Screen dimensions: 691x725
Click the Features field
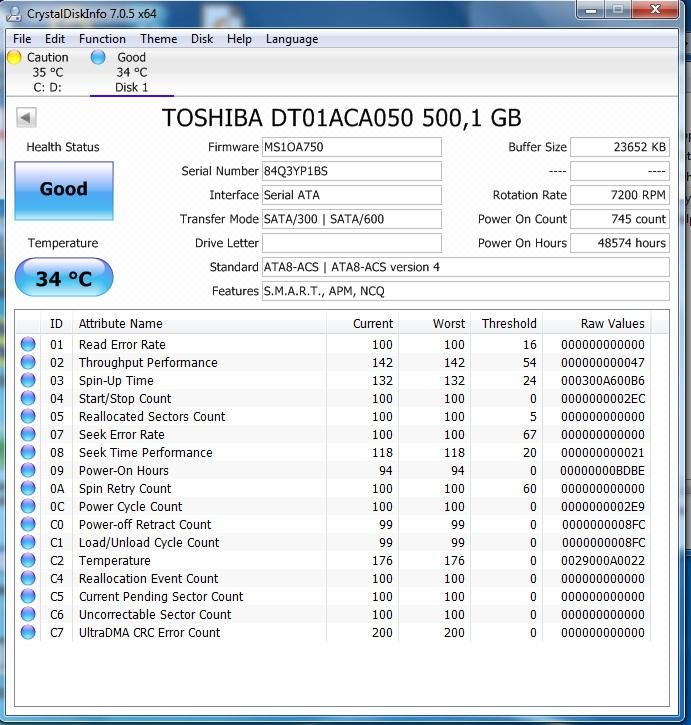466,291
